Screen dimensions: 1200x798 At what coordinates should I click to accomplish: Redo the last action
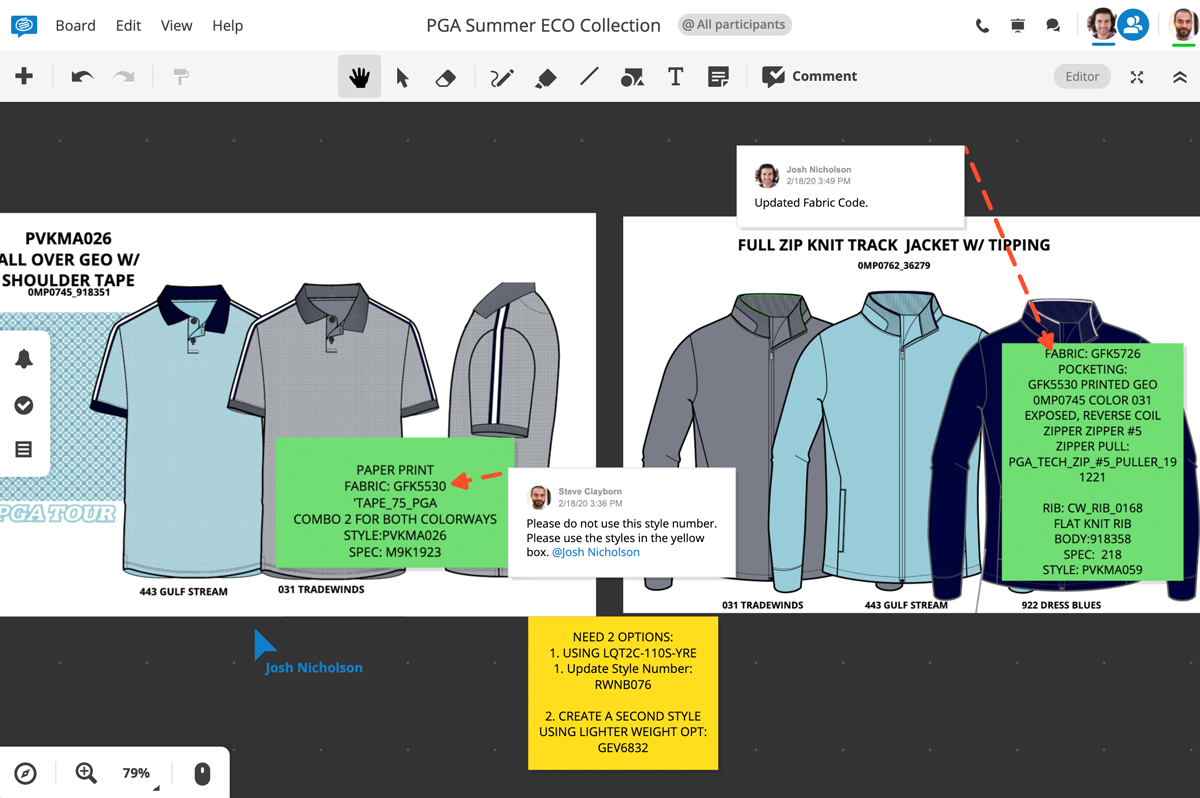pos(124,76)
